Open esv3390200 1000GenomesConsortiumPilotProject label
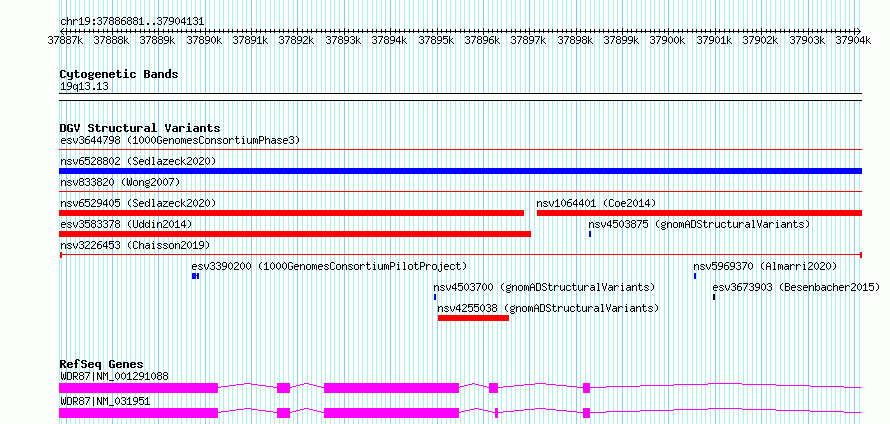The height and width of the screenshot is (424, 890). coord(329,266)
